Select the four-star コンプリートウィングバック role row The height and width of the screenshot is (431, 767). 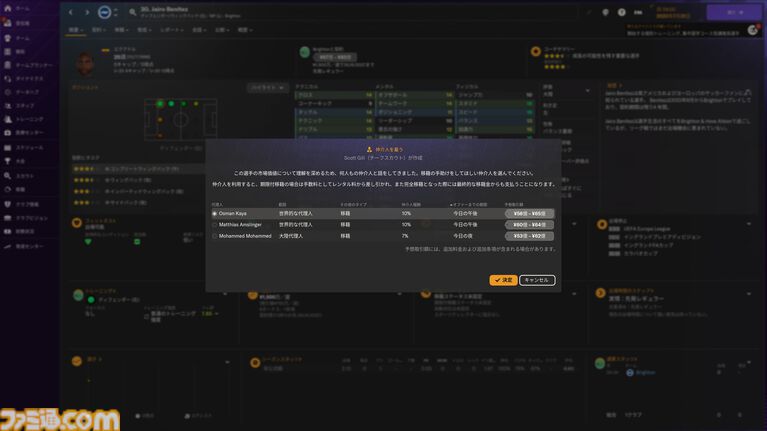click(x=138, y=169)
